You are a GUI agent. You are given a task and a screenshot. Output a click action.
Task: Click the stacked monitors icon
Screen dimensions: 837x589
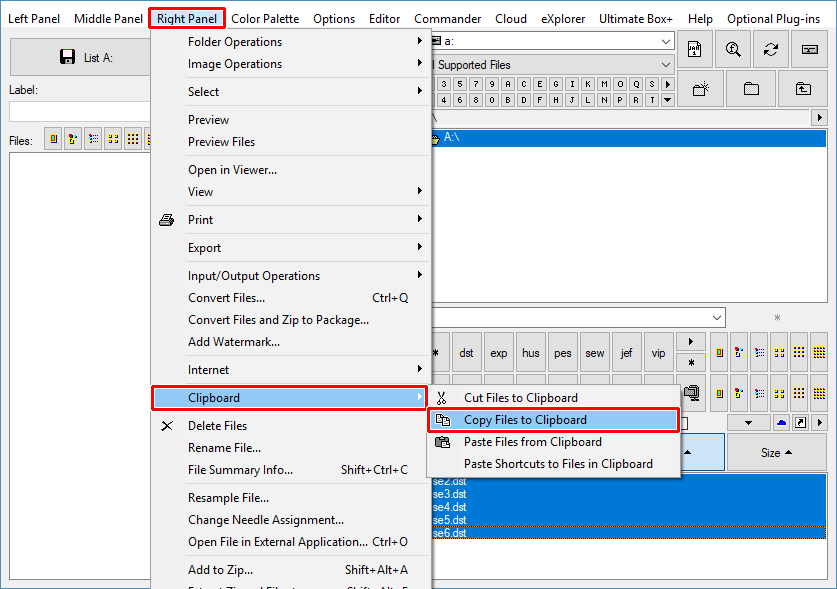(x=692, y=393)
